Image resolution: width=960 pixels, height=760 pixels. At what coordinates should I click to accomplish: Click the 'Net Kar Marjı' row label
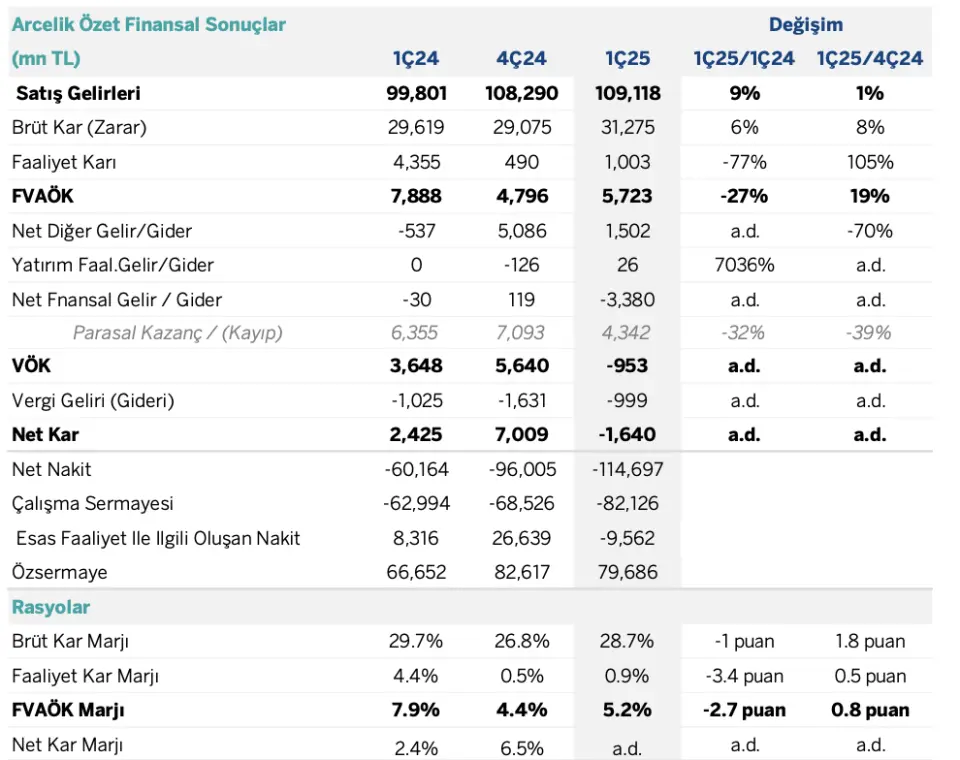(x=67, y=745)
